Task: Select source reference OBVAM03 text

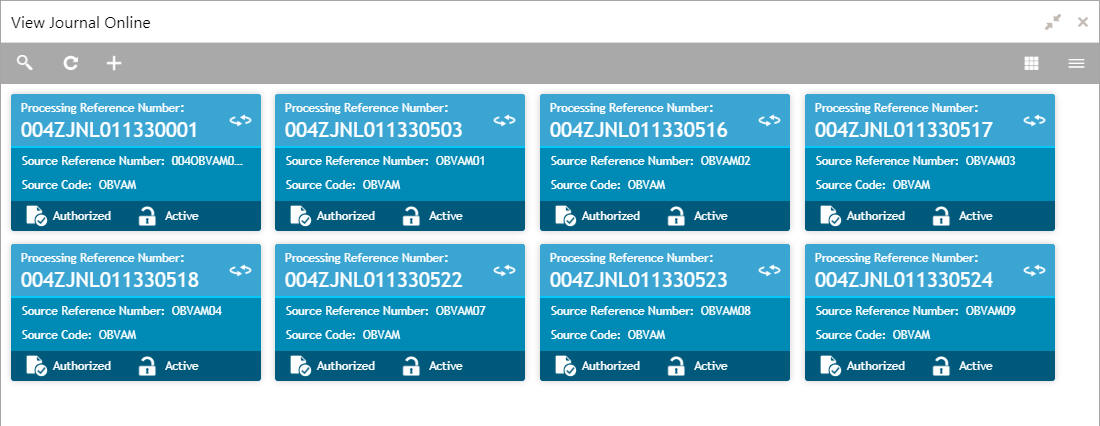Action: (991, 161)
